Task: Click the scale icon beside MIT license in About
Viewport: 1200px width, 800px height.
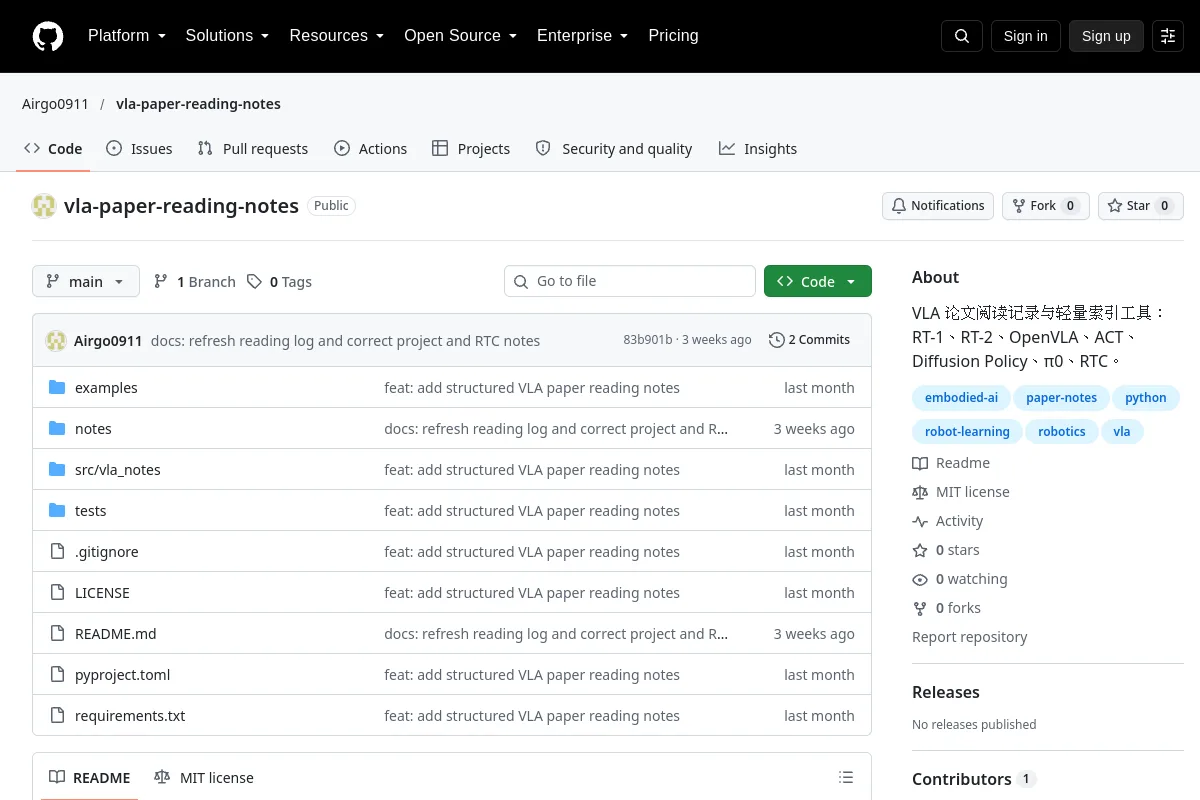Action: click(x=920, y=492)
